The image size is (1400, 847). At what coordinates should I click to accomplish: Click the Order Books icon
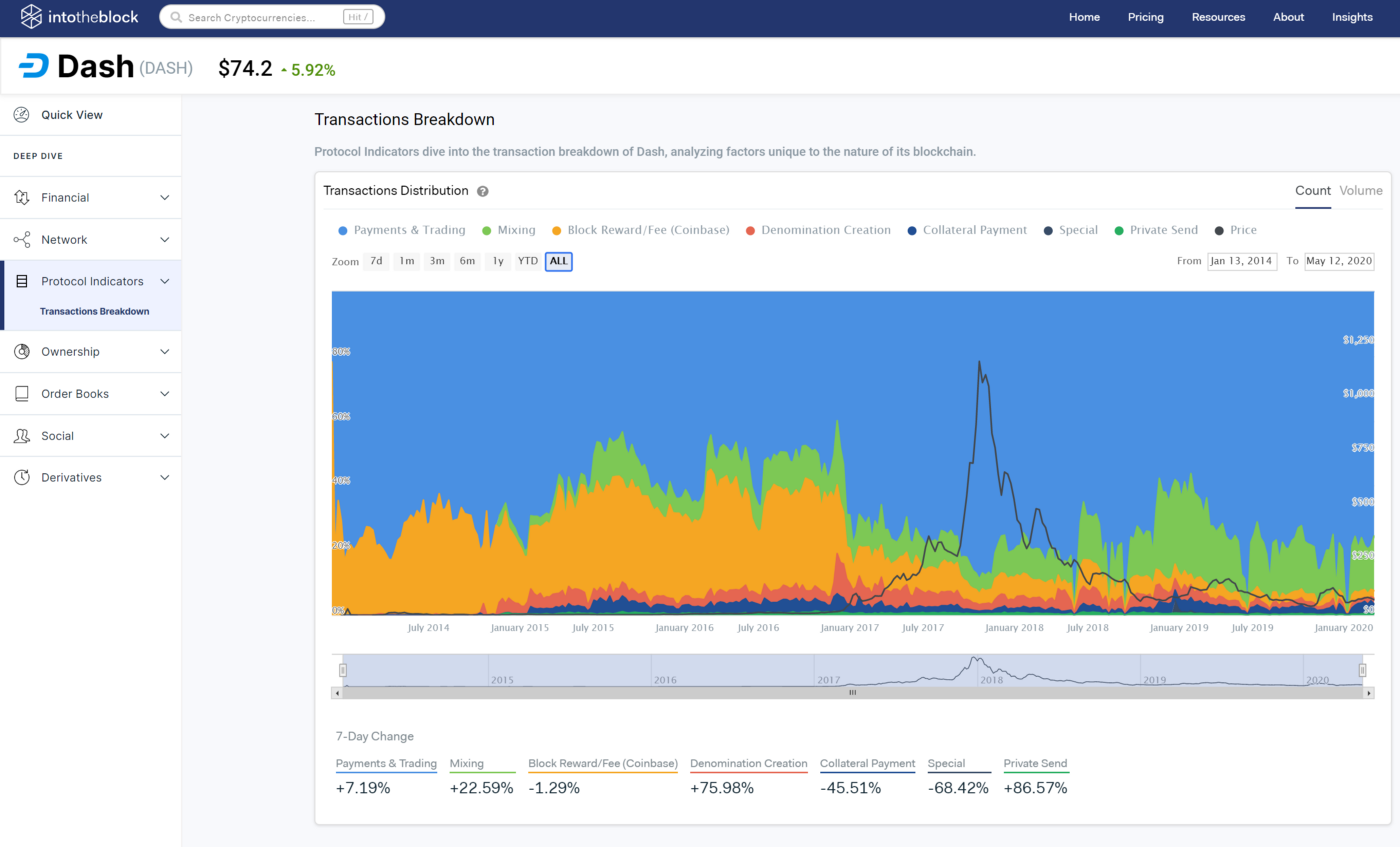point(21,394)
